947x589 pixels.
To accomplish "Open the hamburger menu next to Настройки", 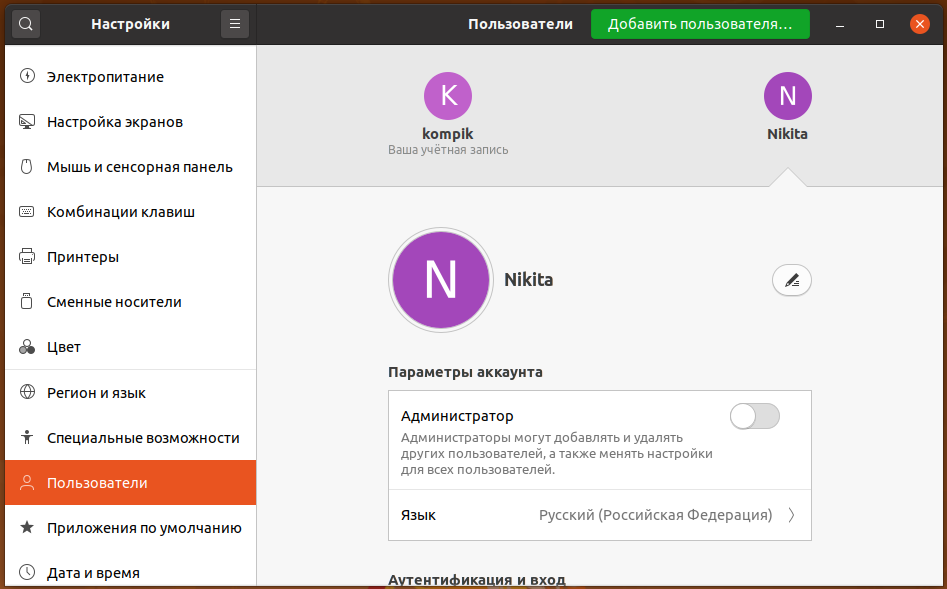I will tap(234, 24).
